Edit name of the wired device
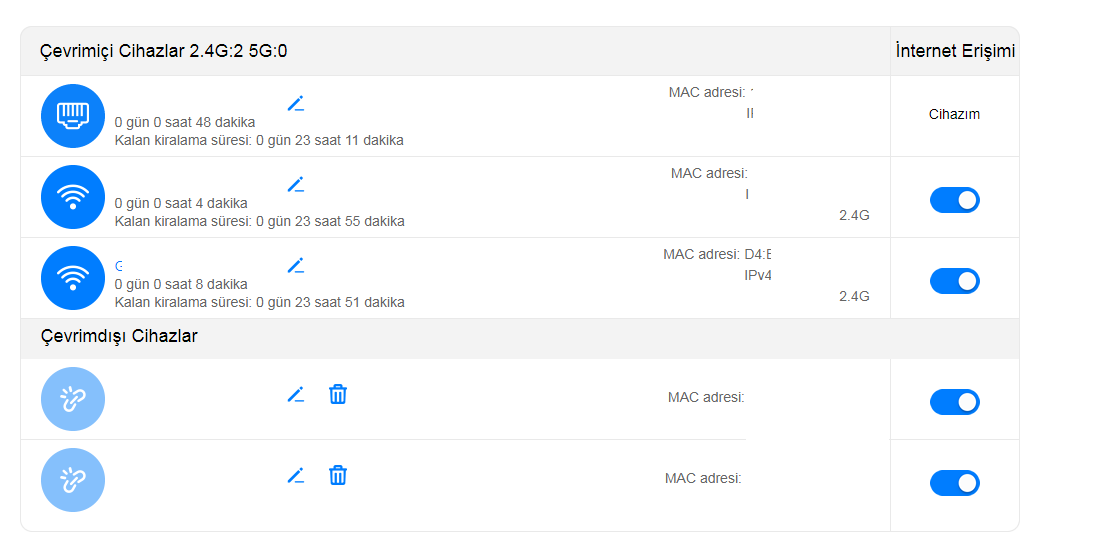Image resolution: width=1110 pixels, height=545 pixels. (296, 103)
